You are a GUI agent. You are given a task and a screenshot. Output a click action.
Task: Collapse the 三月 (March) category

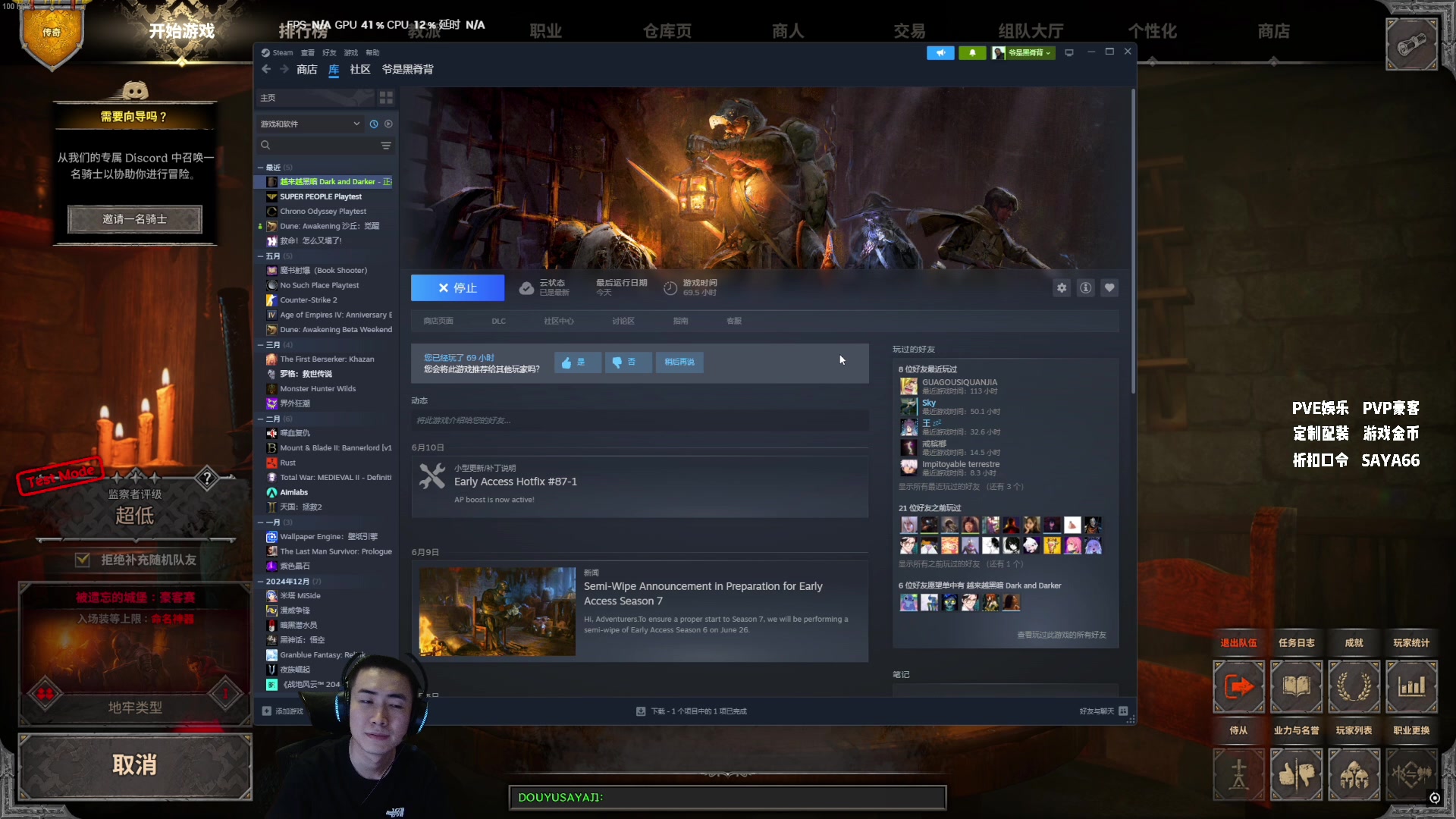pyautogui.click(x=260, y=345)
